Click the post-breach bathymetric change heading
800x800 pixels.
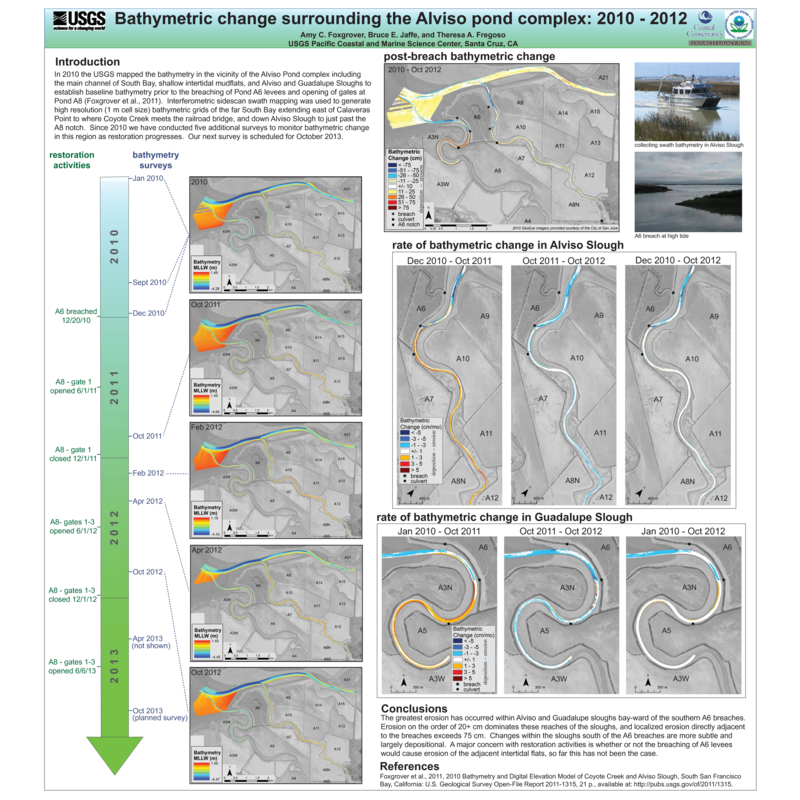pos(469,56)
